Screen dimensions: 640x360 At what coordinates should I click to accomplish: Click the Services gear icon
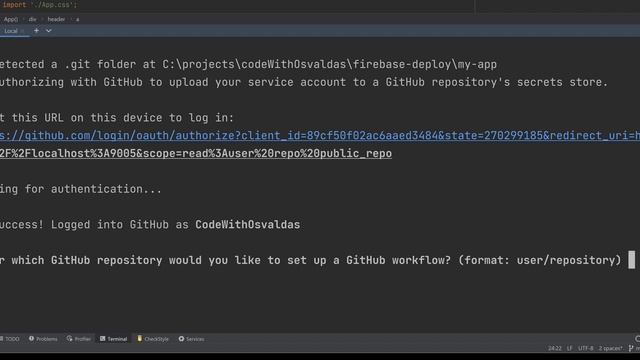[x=181, y=339]
